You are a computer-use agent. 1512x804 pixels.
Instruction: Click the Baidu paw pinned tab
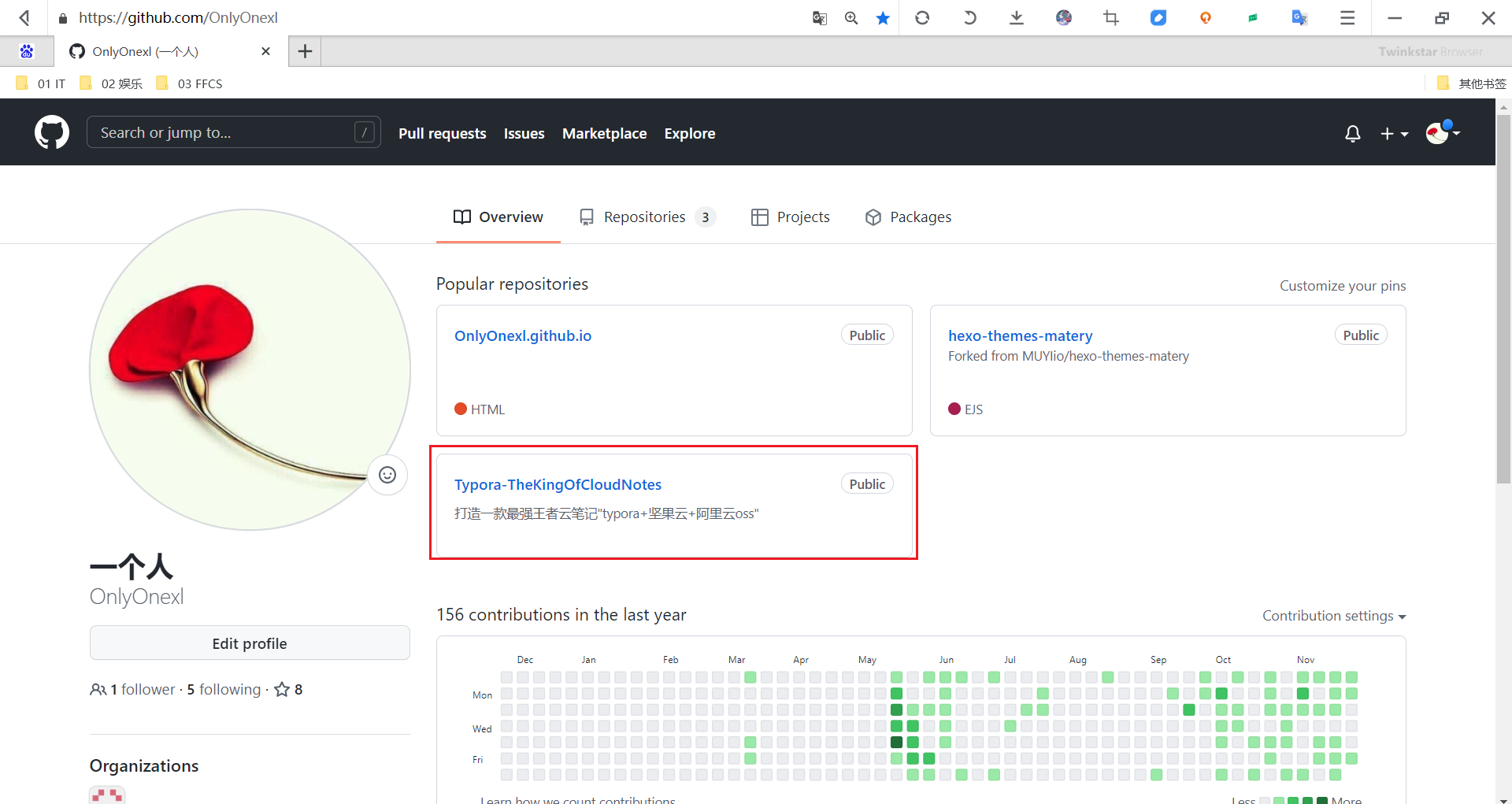[27, 51]
